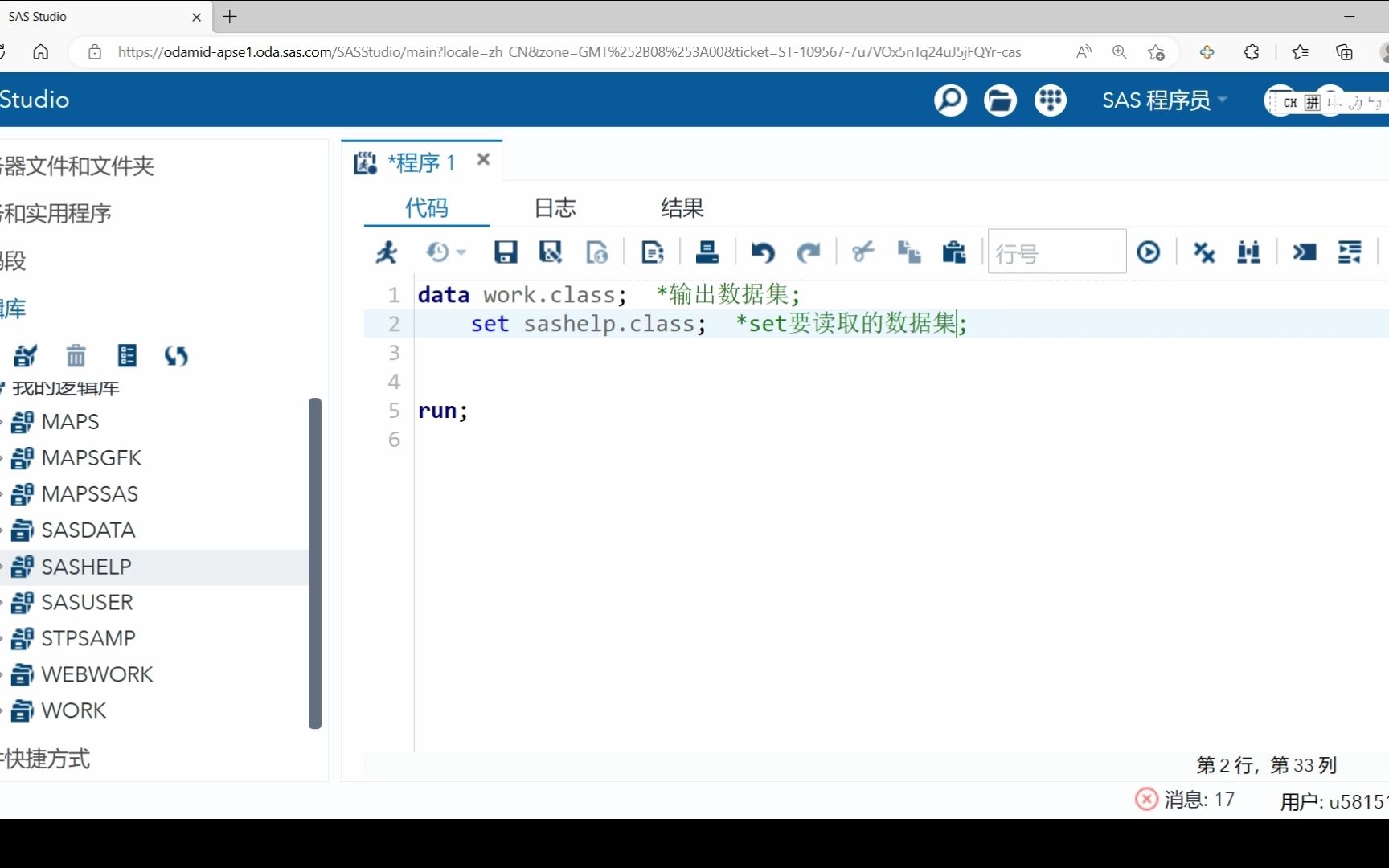The height and width of the screenshot is (868, 1389).
Task: Switch to the 日志 log tab
Action: 555,208
